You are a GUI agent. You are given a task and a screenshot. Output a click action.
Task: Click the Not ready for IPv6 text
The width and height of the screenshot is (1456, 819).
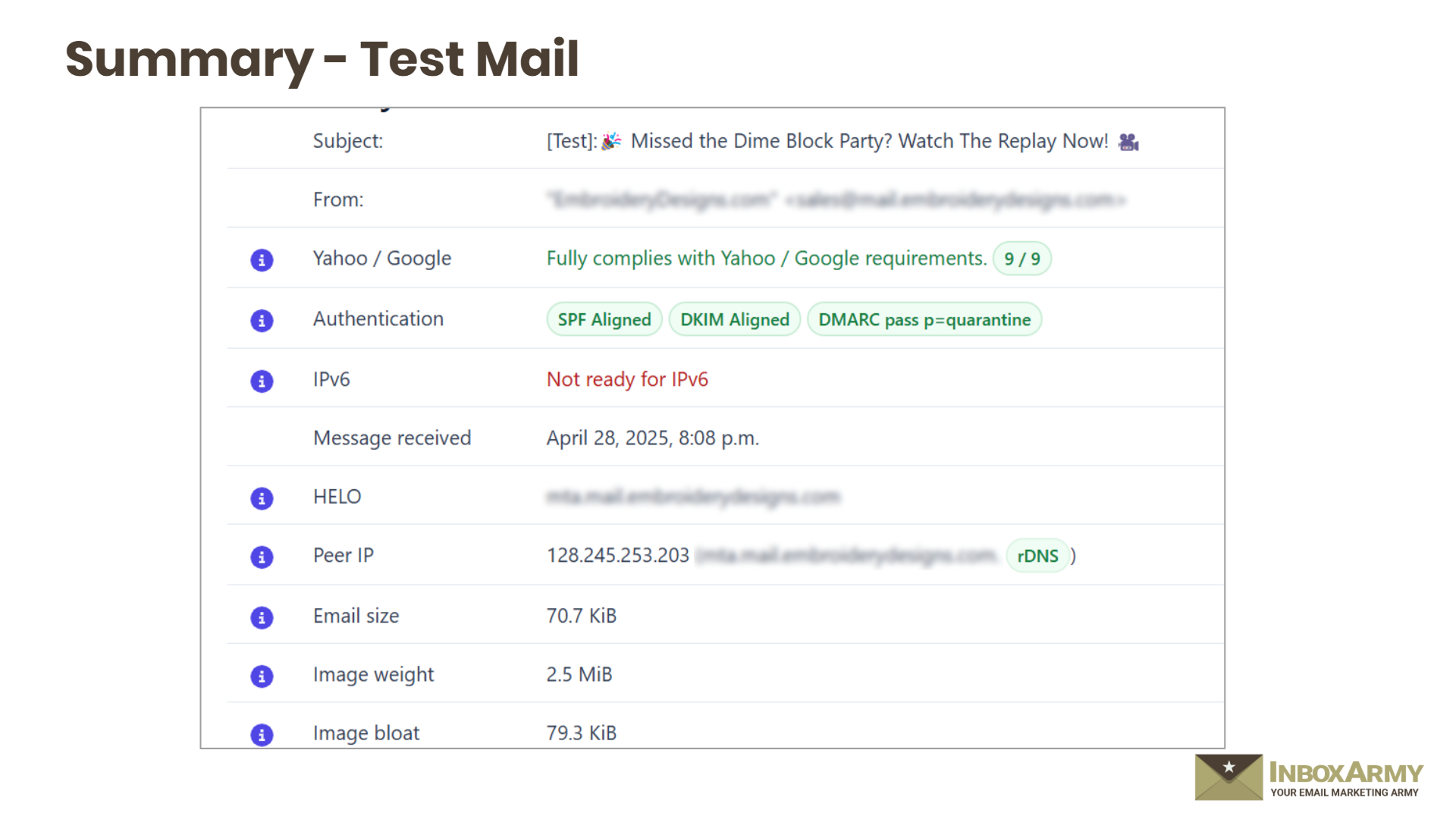pos(627,379)
